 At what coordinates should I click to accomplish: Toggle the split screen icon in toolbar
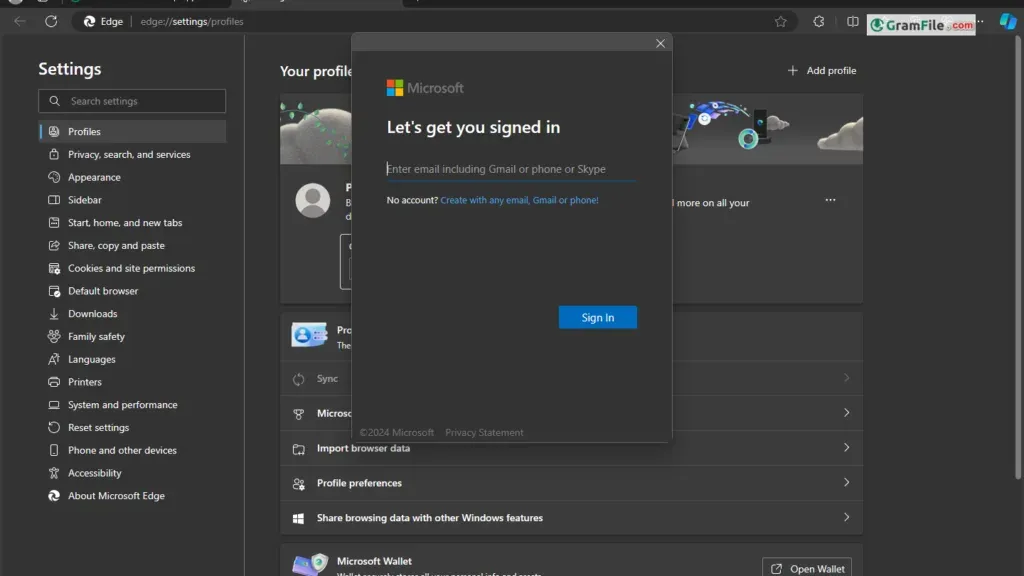pyautogui.click(x=853, y=22)
